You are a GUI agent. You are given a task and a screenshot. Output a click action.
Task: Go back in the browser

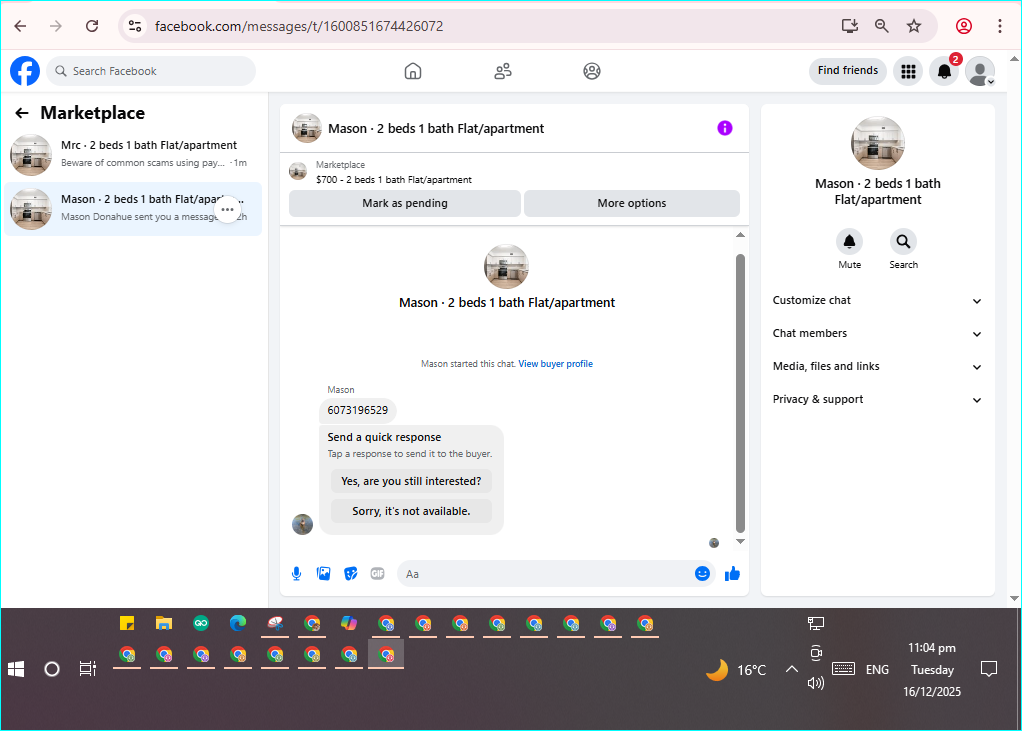21,26
